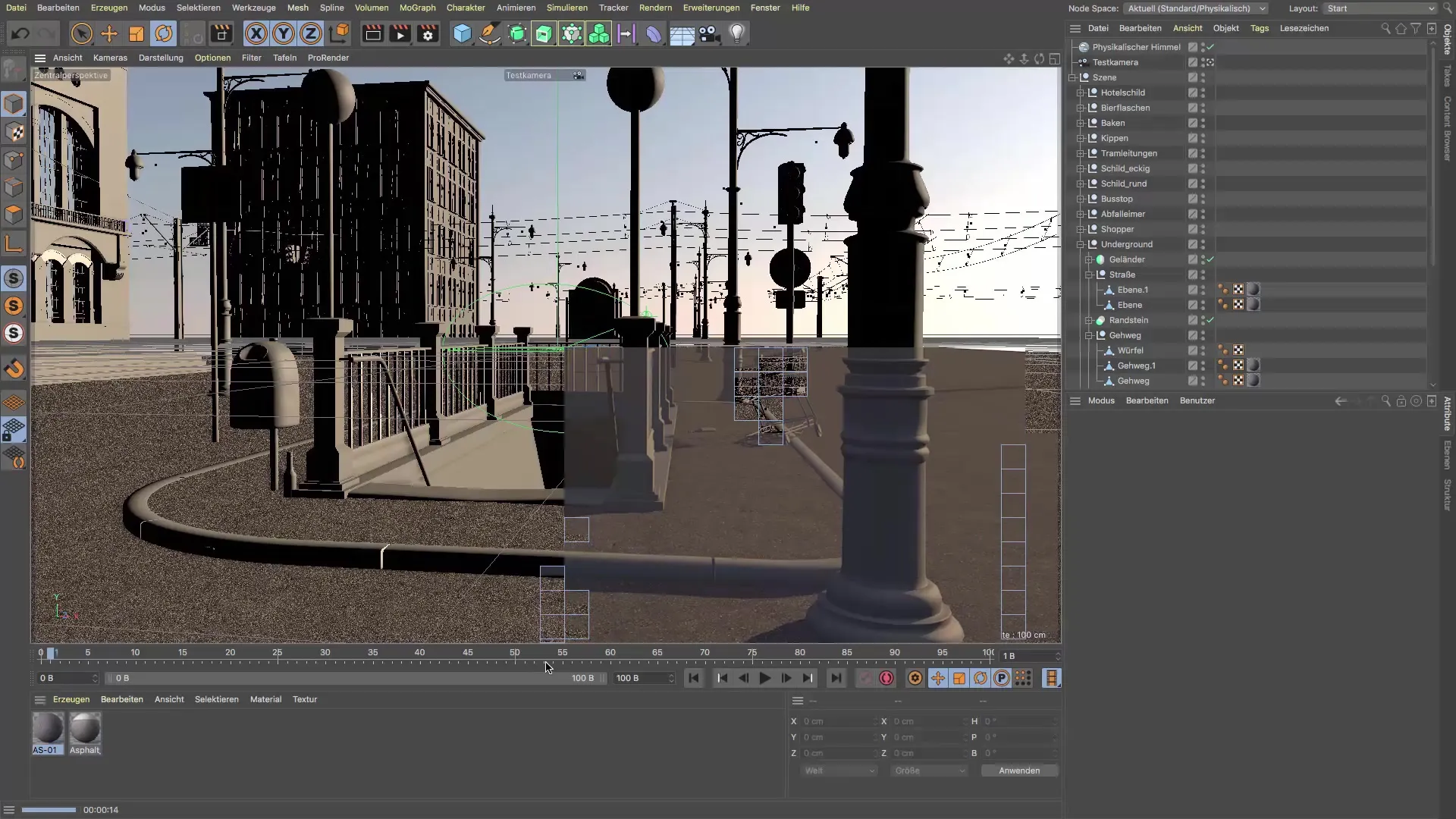The image size is (1456, 819).
Task: Toggle Geländer enabled checkmark
Action: click(1210, 259)
